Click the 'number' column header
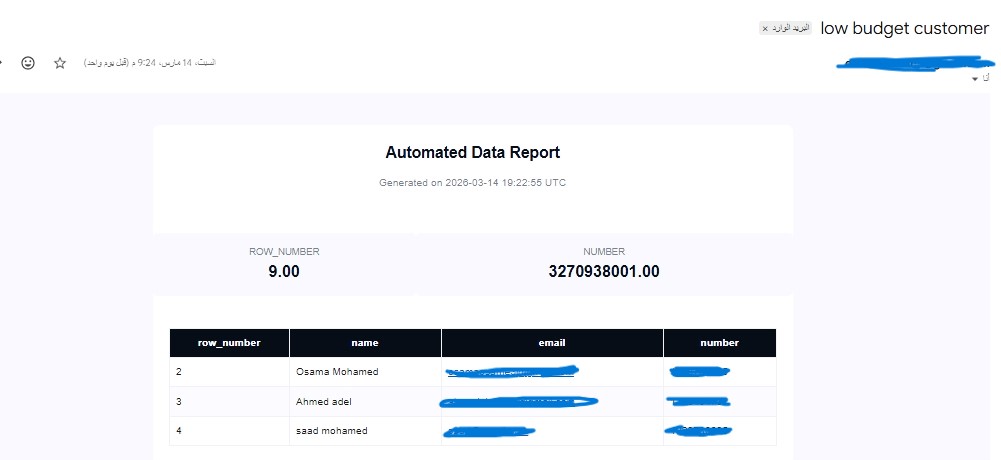This screenshot has height=460, width=1001. coord(719,343)
